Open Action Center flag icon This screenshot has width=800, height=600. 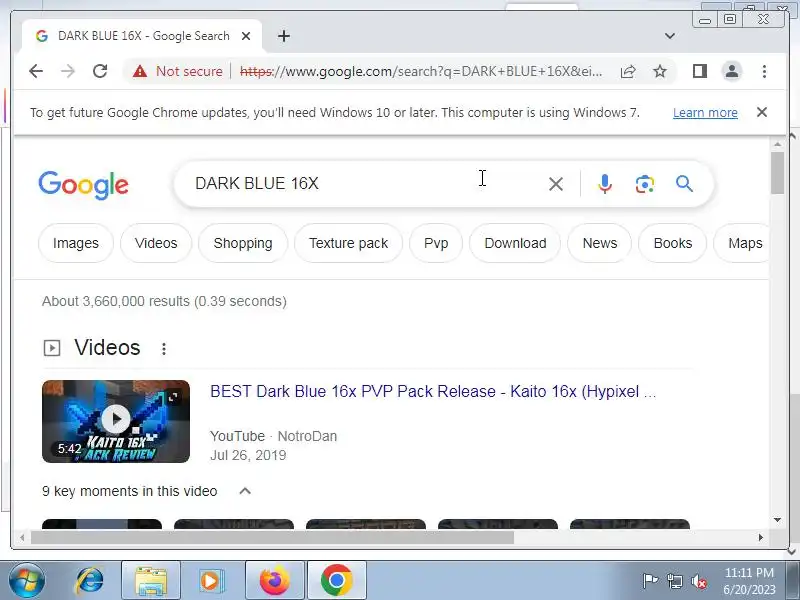(x=650, y=581)
